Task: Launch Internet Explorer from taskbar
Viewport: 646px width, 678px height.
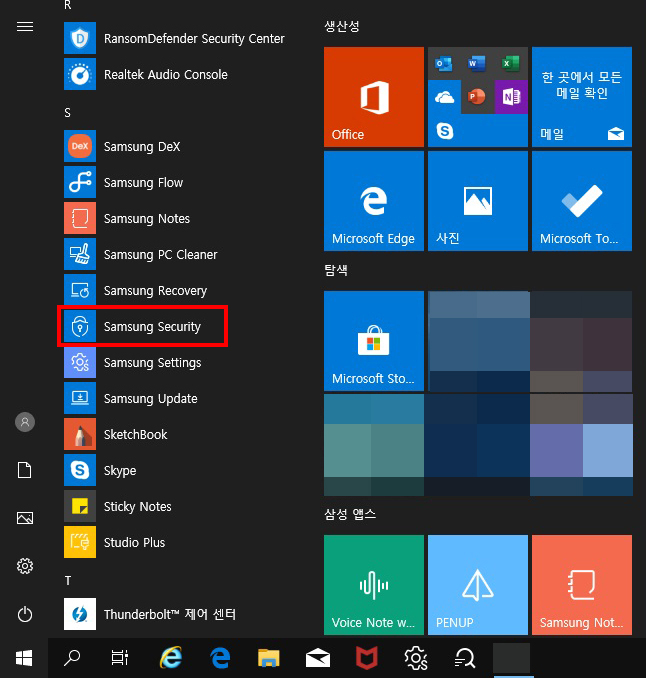Action: pos(171,658)
